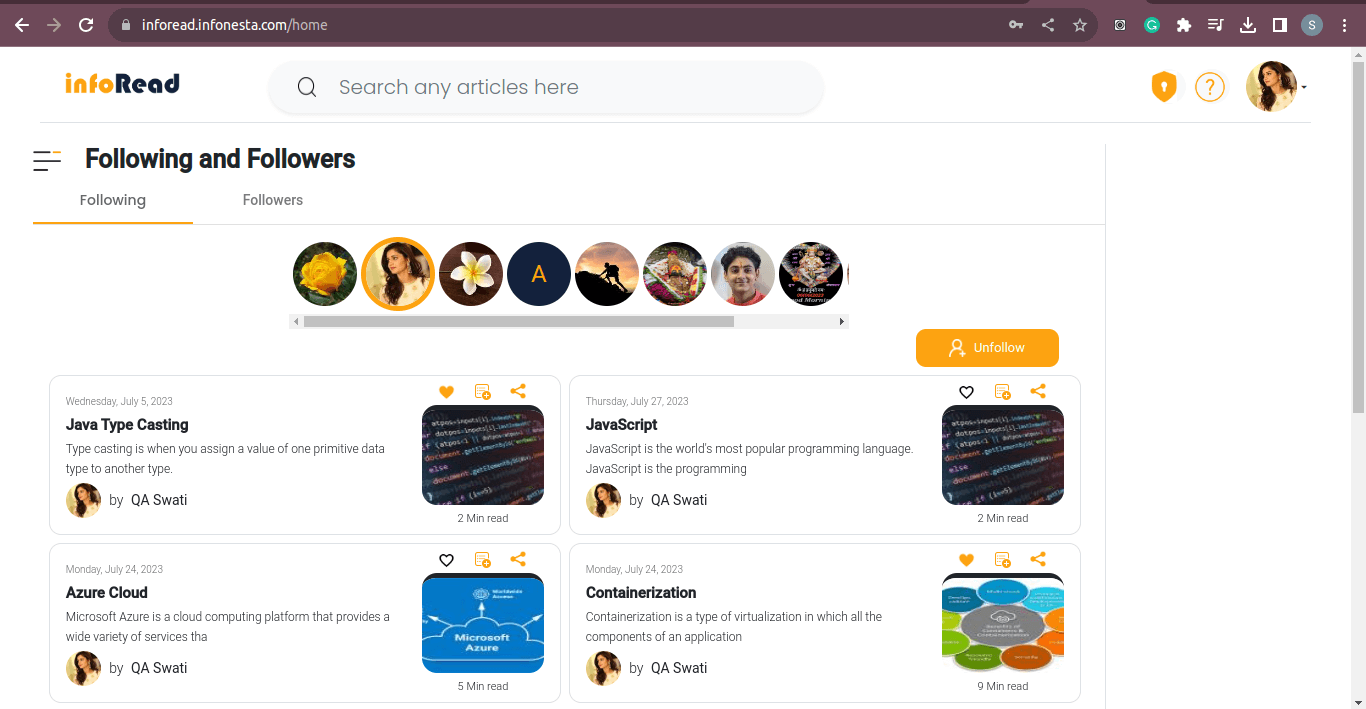Click the Unfollow button
The image size is (1366, 709).
(x=987, y=348)
